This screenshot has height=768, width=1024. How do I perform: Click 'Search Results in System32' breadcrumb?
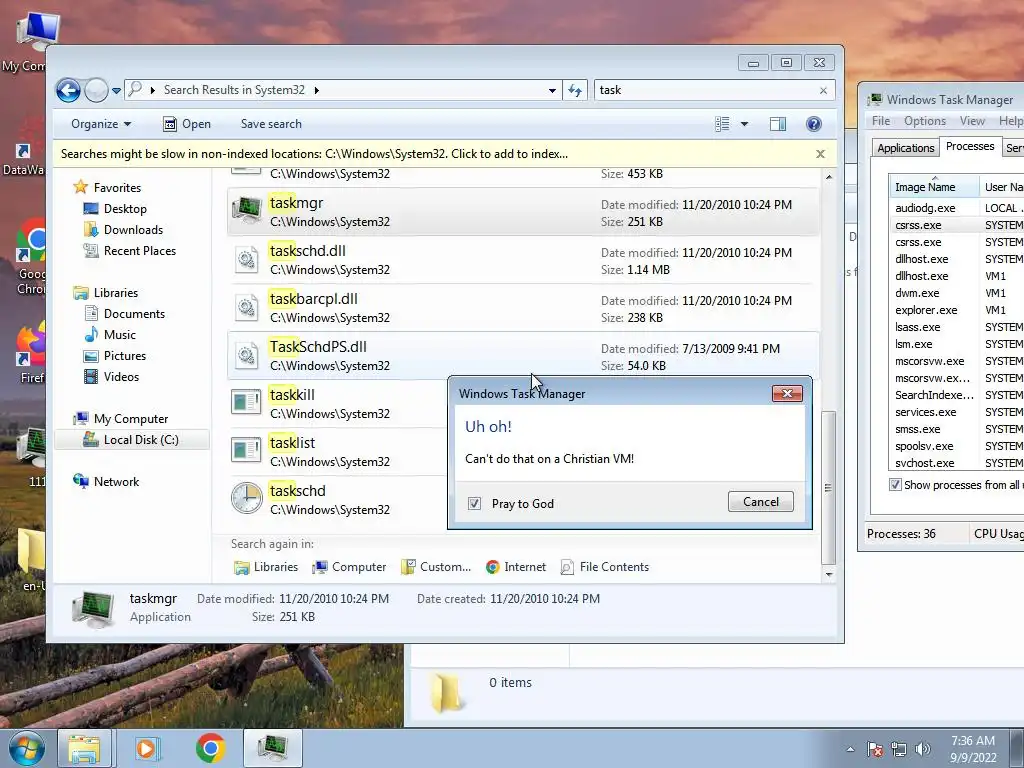coord(234,90)
